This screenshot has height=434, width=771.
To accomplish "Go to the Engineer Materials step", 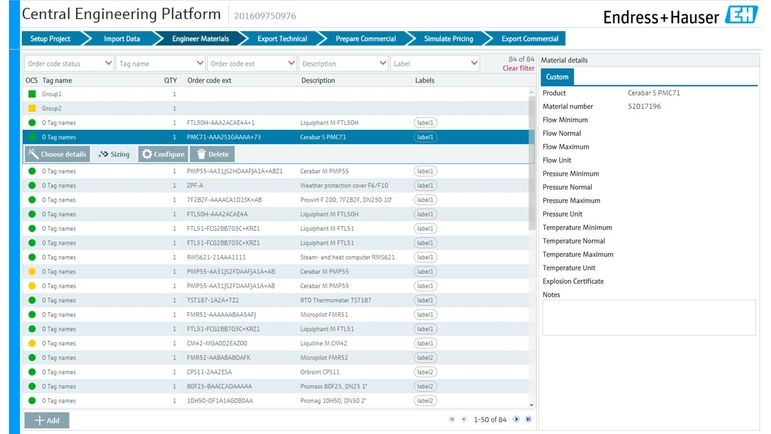I will 200,39.
